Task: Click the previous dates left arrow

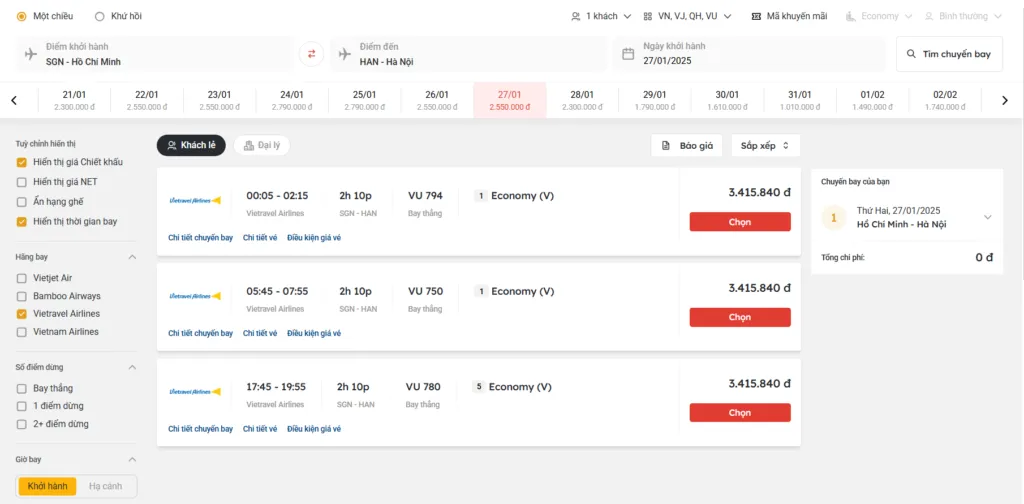Action: [14, 100]
